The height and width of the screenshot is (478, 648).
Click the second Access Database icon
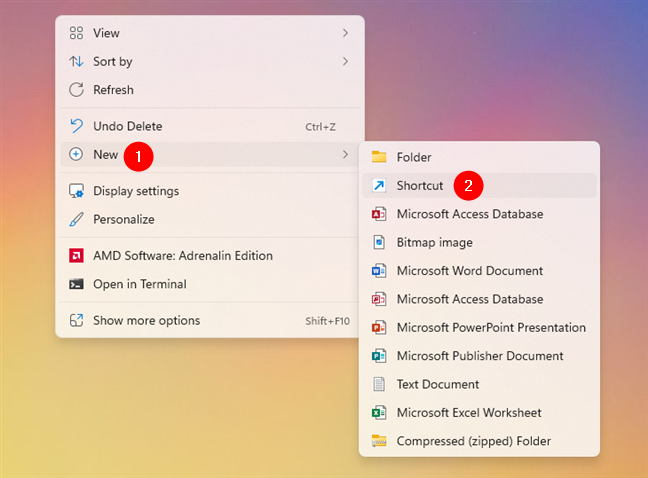379,299
